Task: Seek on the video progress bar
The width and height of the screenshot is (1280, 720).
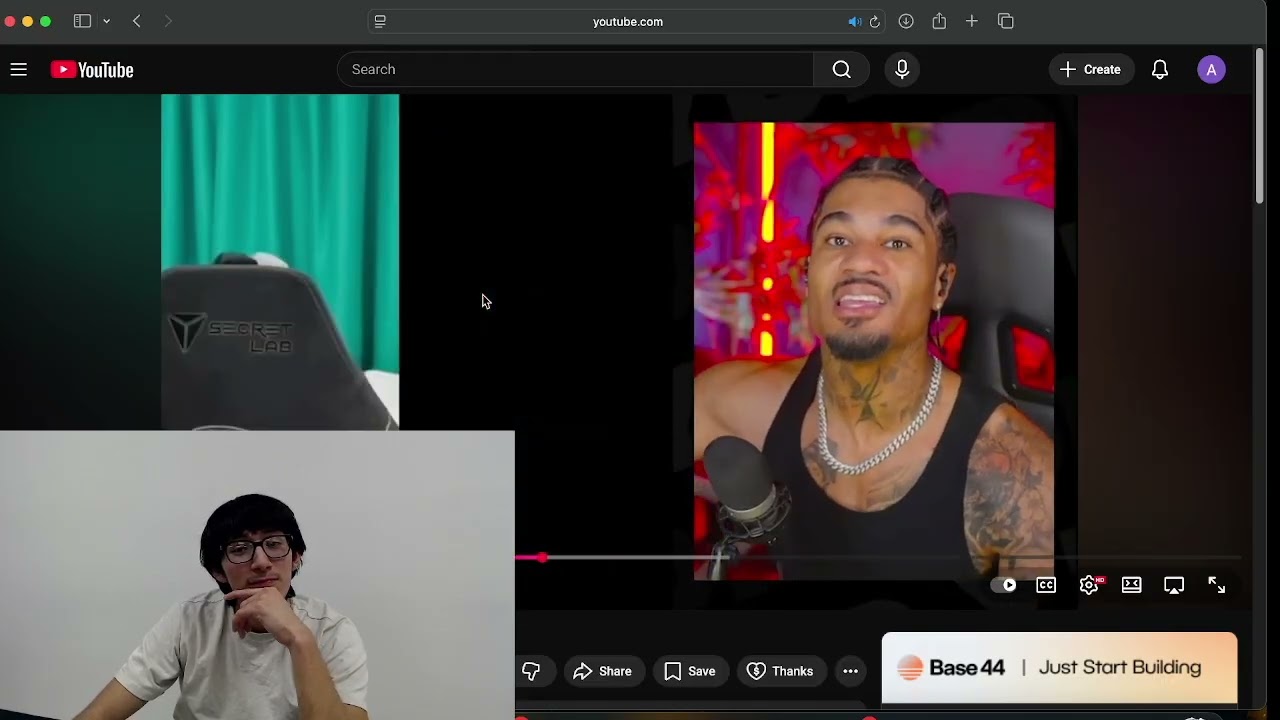Action: point(878,557)
